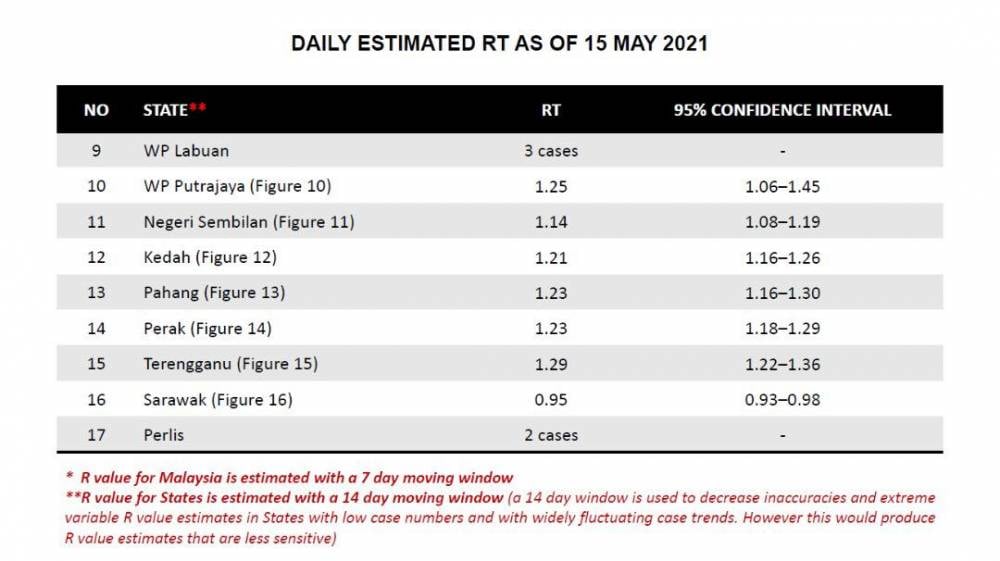Viewport: 1000px width, 561px height.
Task: Click Sarawak (Figure 16) entry
Action: pos(217,400)
